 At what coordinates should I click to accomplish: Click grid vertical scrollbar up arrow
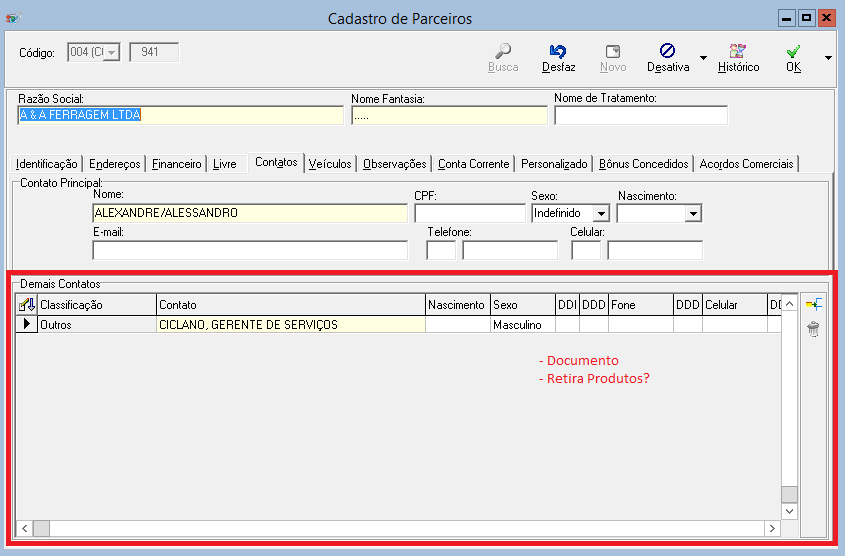pos(789,304)
